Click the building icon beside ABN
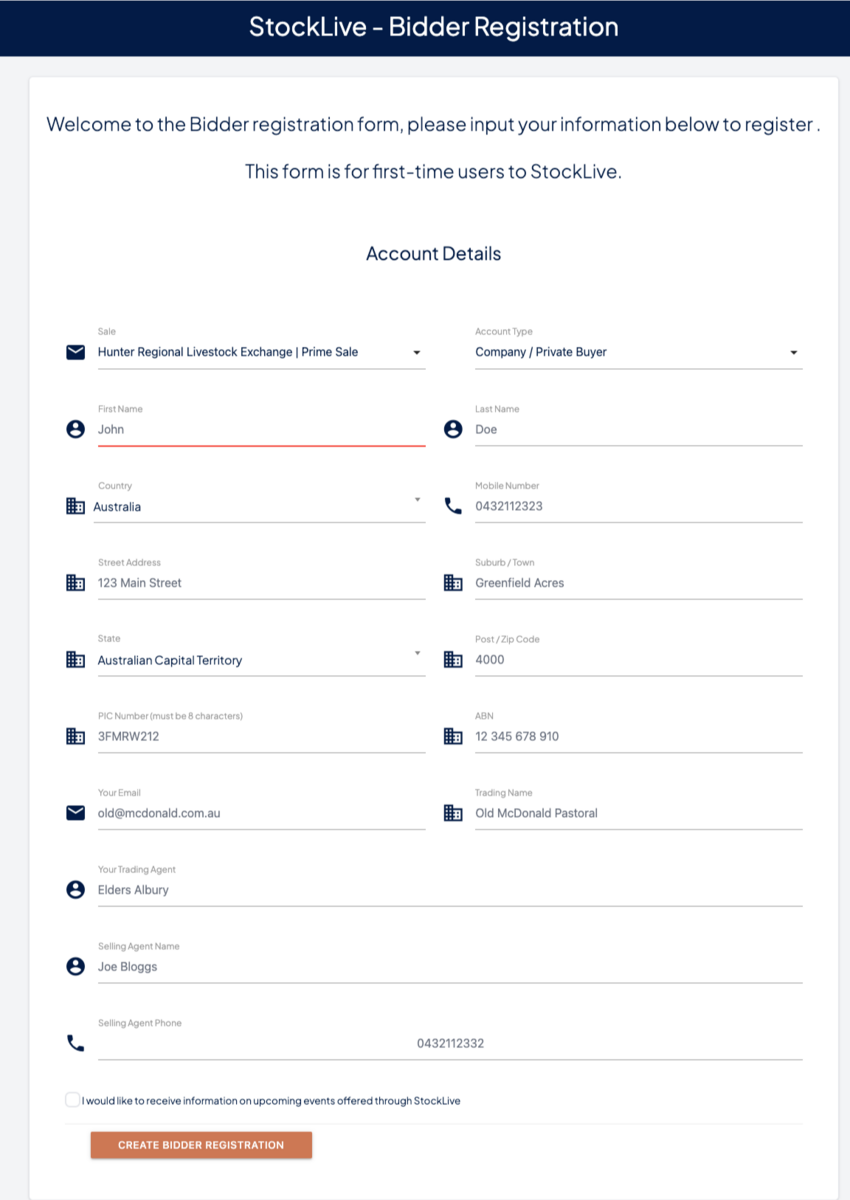850x1200 pixels. click(x=453, y=736)
